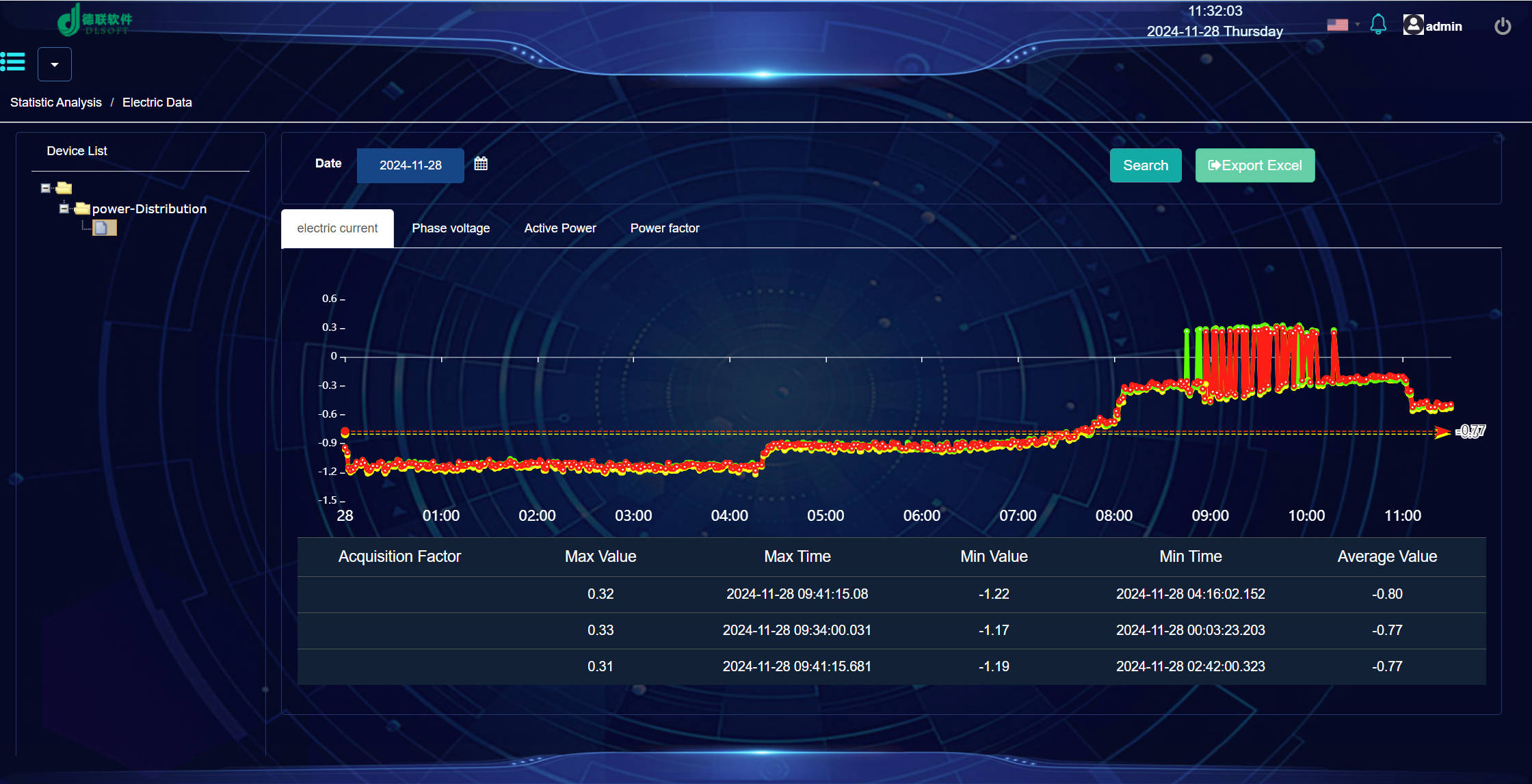Expand the language selector arrow
Viewport: 1532px width, 784px height.
click(x=1357, y=25)
